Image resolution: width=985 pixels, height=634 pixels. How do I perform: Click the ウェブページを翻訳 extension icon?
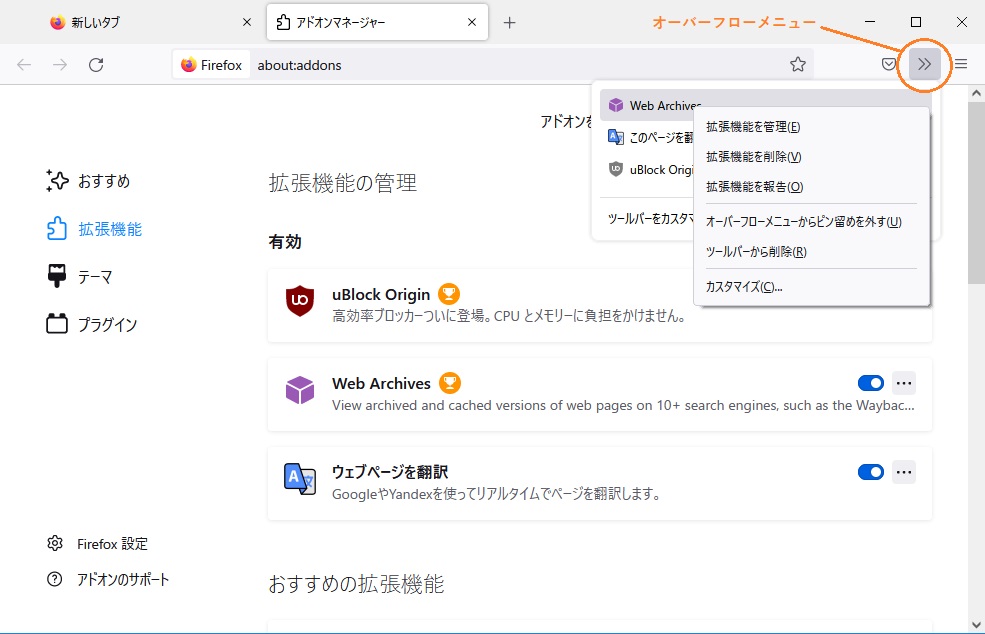tap(300, 479)
